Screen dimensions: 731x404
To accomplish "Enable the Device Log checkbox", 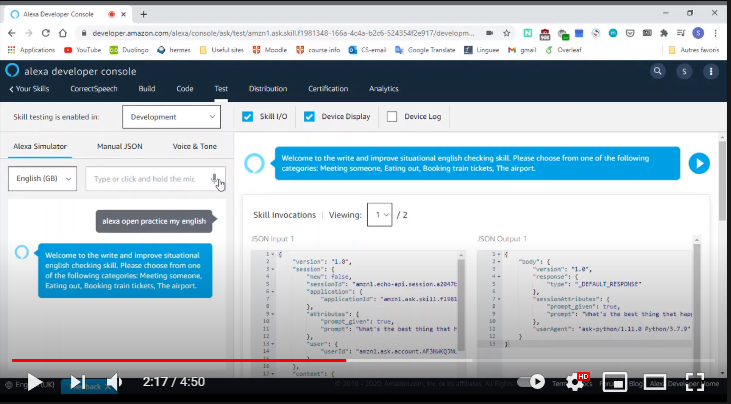I will pos(392,117).
